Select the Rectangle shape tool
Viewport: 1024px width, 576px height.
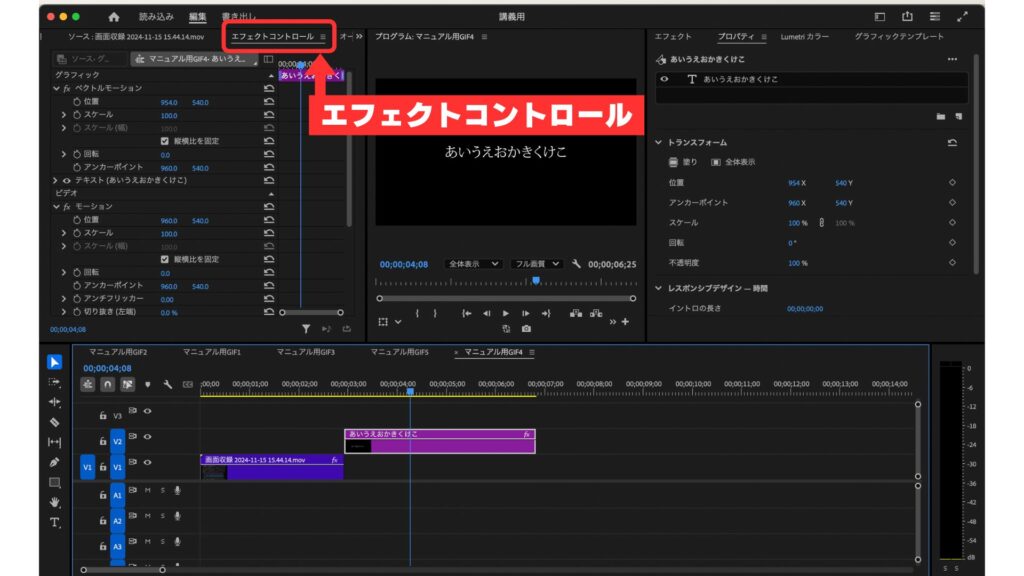[x=55, y=483]
